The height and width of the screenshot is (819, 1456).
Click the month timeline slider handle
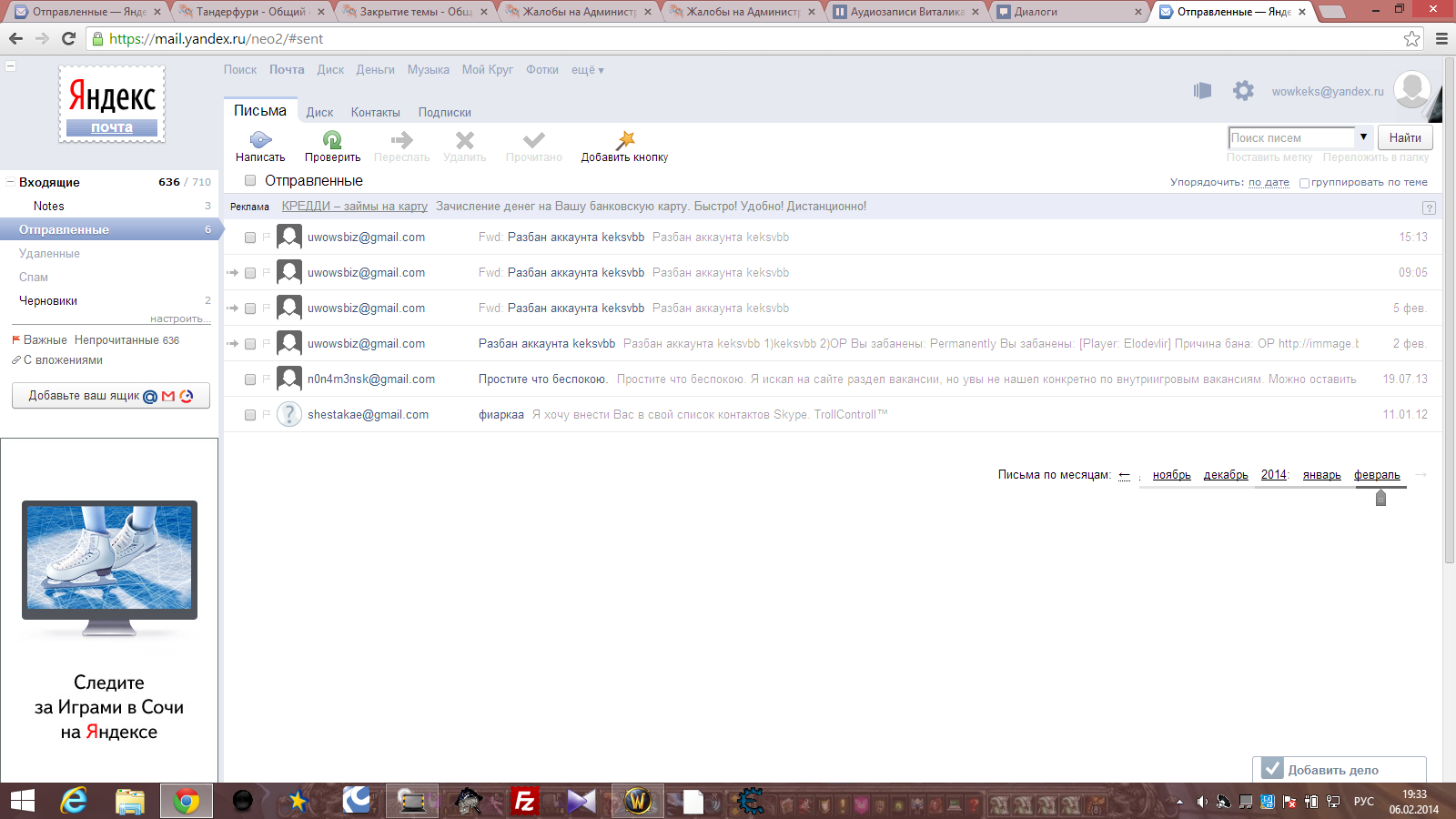[1380, 498]
